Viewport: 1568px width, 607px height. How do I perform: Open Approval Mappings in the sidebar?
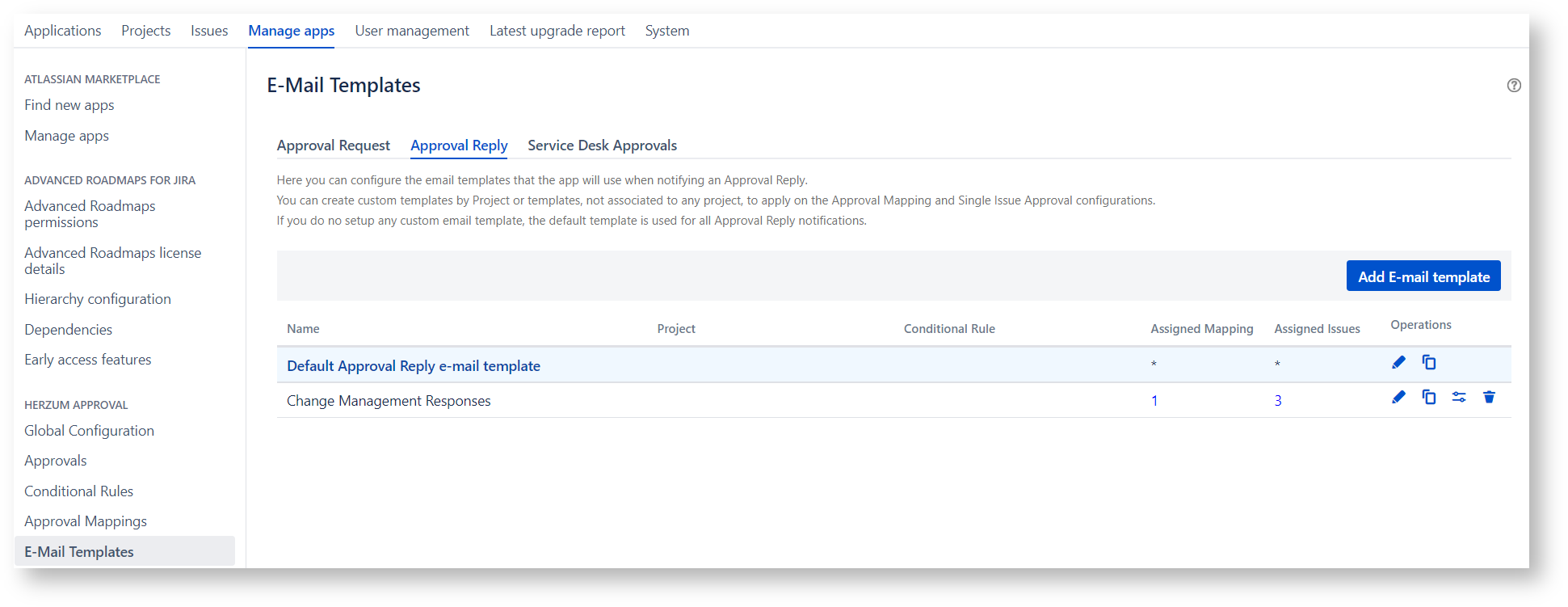[x=86, y=521]
